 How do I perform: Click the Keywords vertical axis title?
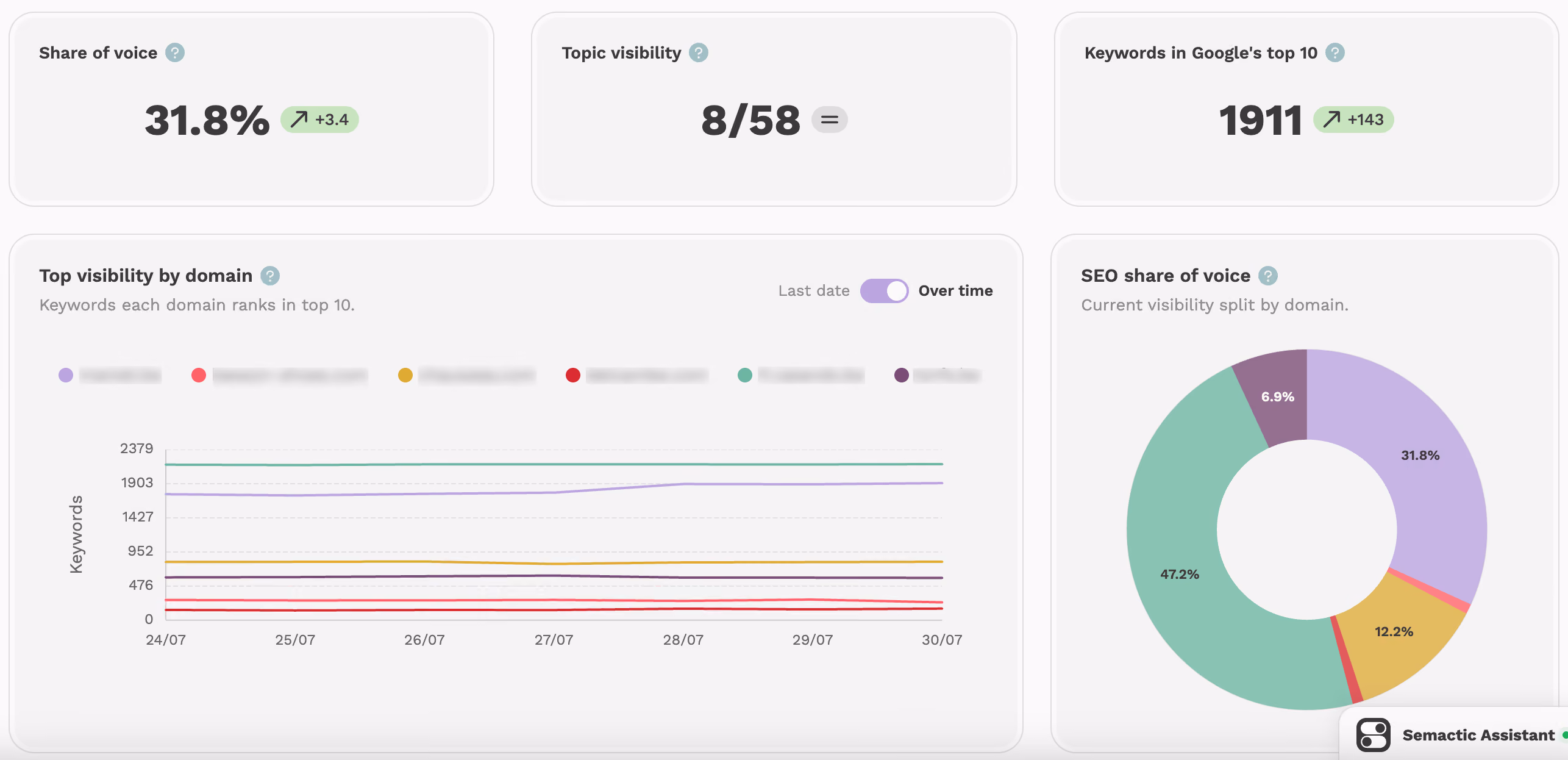click(x=76, y=534)
